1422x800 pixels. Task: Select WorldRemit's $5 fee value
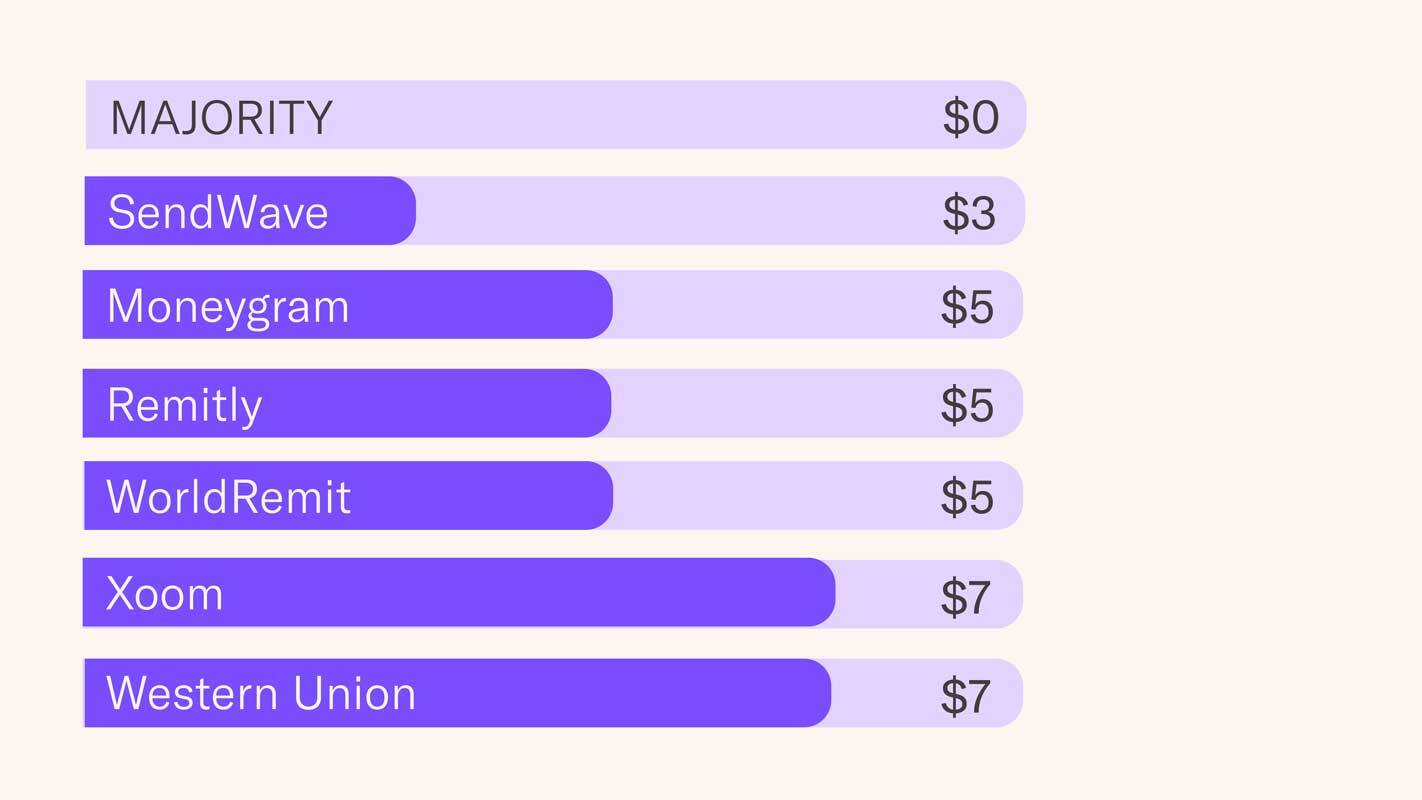967,496
